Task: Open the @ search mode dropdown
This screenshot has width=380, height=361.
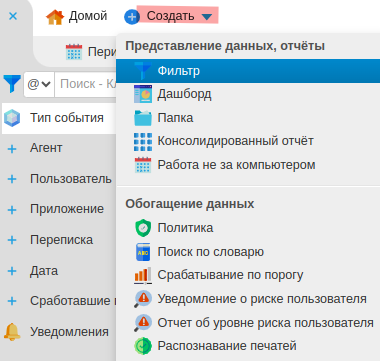Action: click(39, 84)
